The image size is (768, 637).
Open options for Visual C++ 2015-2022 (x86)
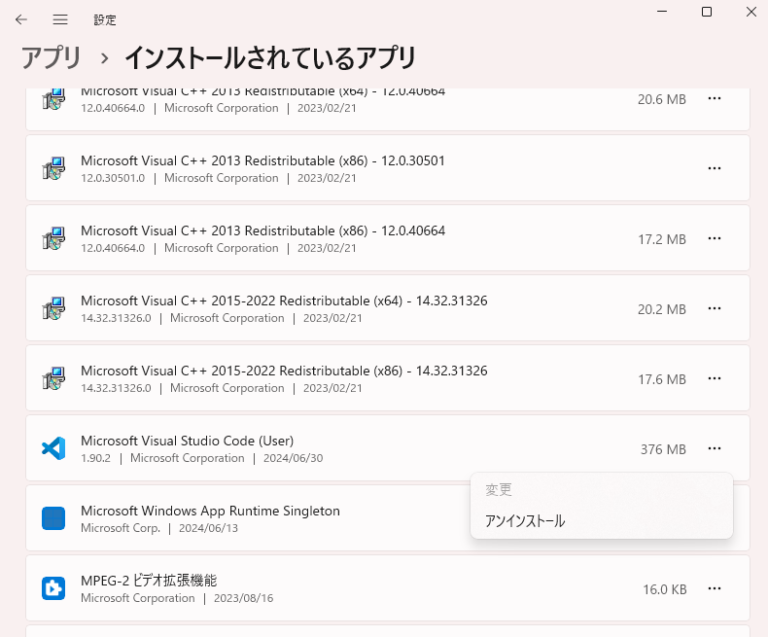tap(714, 379)
